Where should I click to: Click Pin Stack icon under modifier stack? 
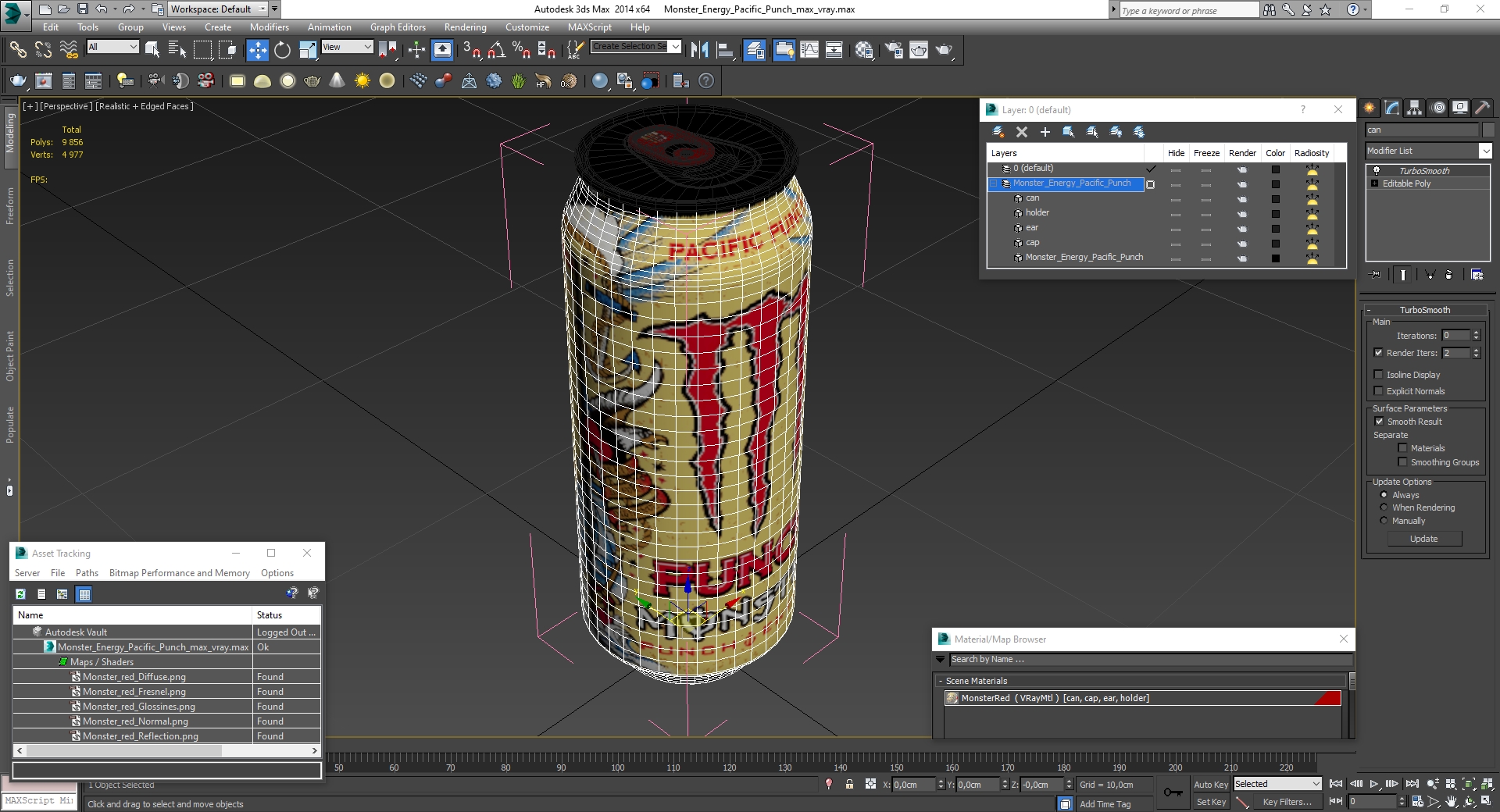click(x=1376, y=274)
